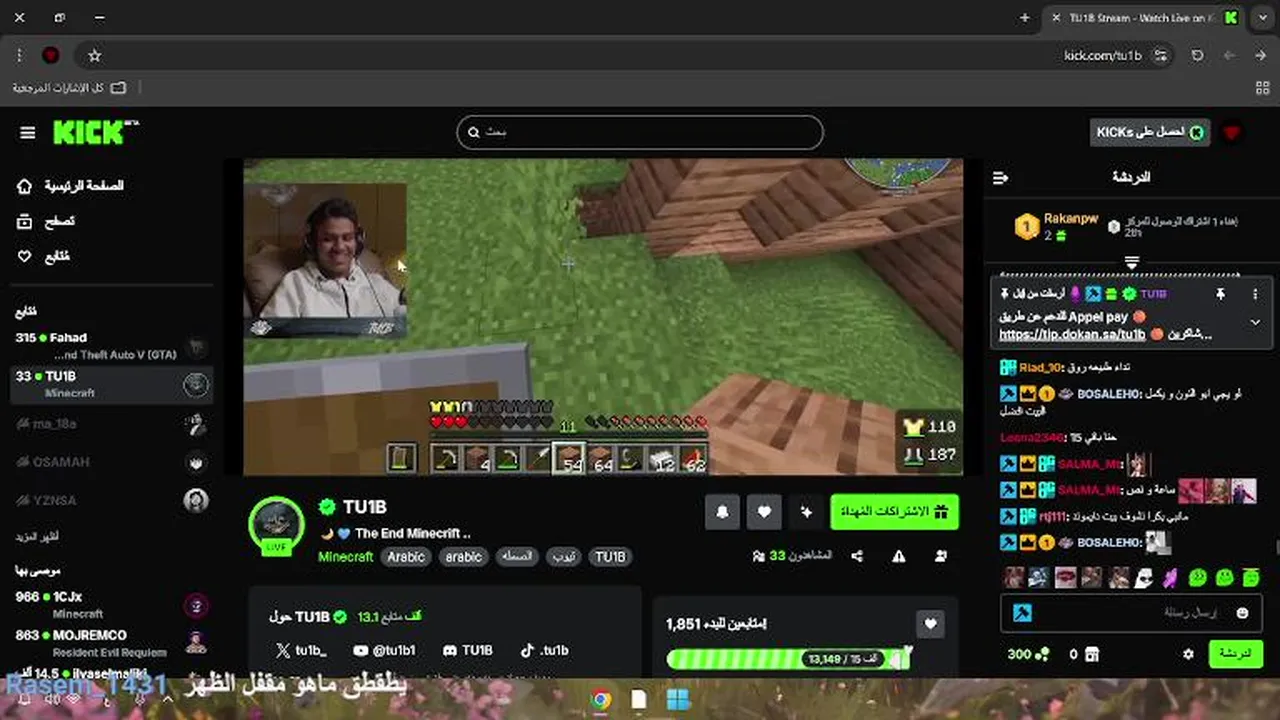Bookmark page with star icon
Image resolution: width=1280 pixels, height=720 pixels.
[x=94, y=56]
